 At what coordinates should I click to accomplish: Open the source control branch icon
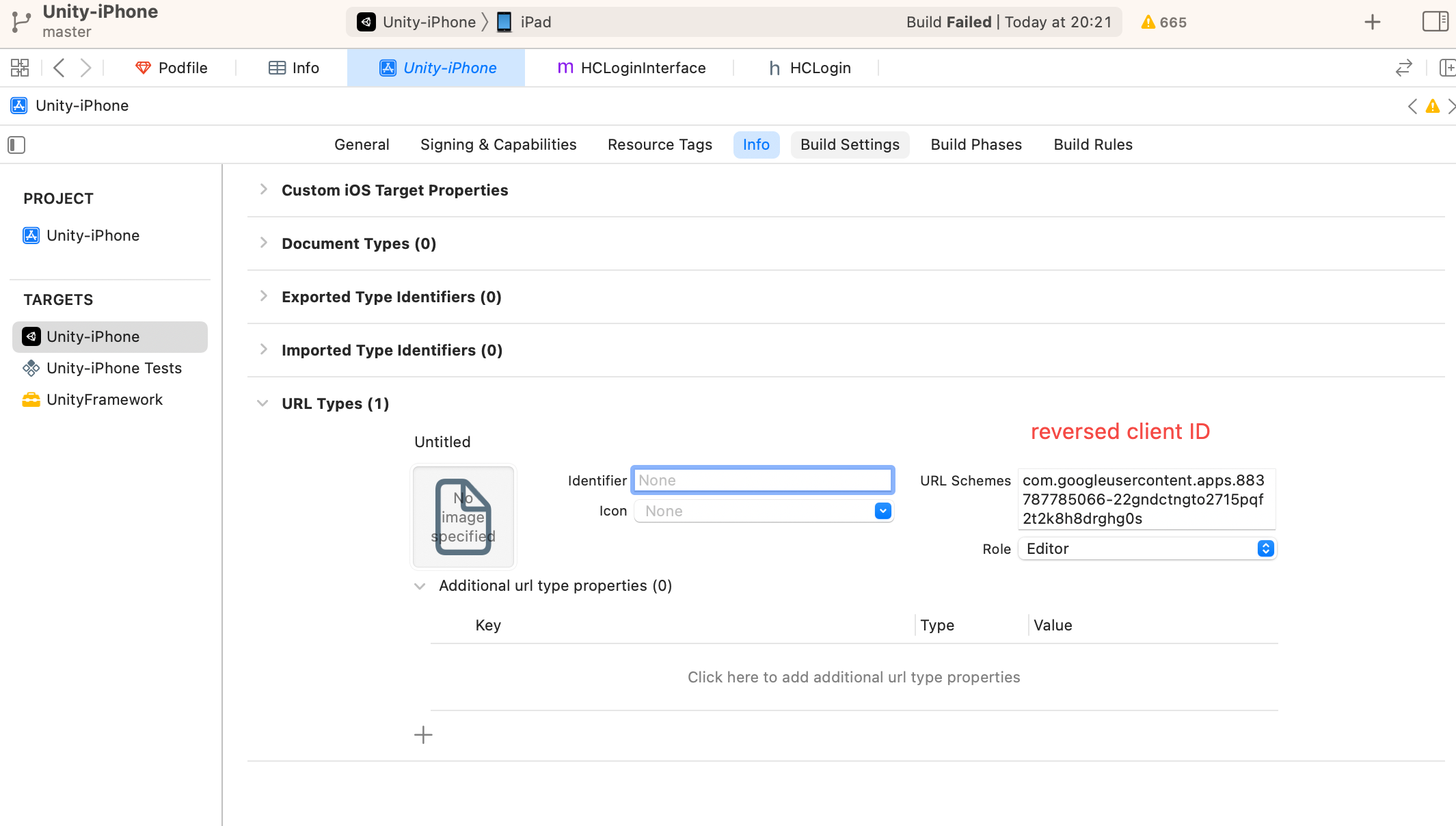pos(21,22)
